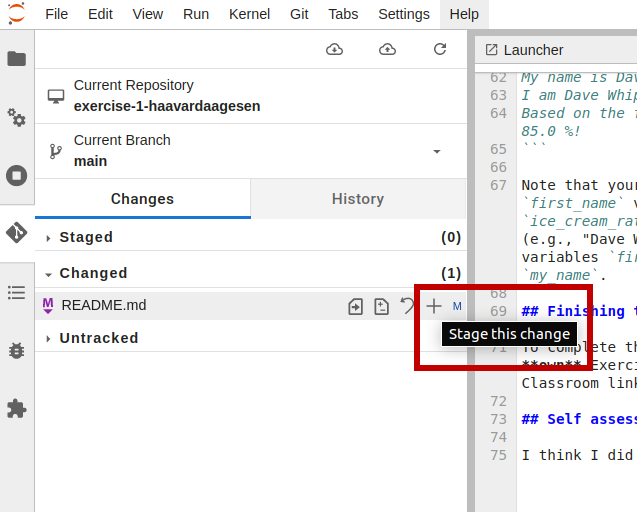Click the purple M markdown file icon
Viewport: 637px width, 512px height.
pyautogui.click(x=48, y=306)
